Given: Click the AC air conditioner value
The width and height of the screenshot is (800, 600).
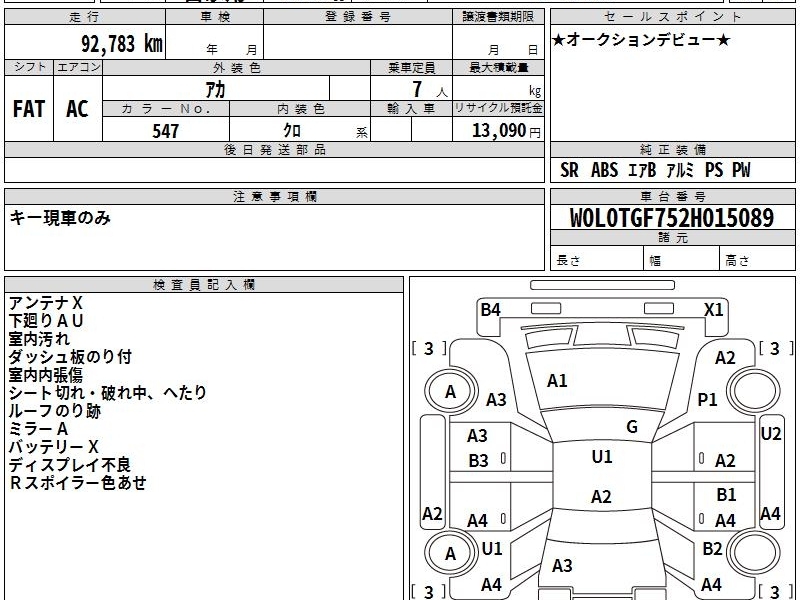Looking at the screenshot, I should (x=78, y=109).
